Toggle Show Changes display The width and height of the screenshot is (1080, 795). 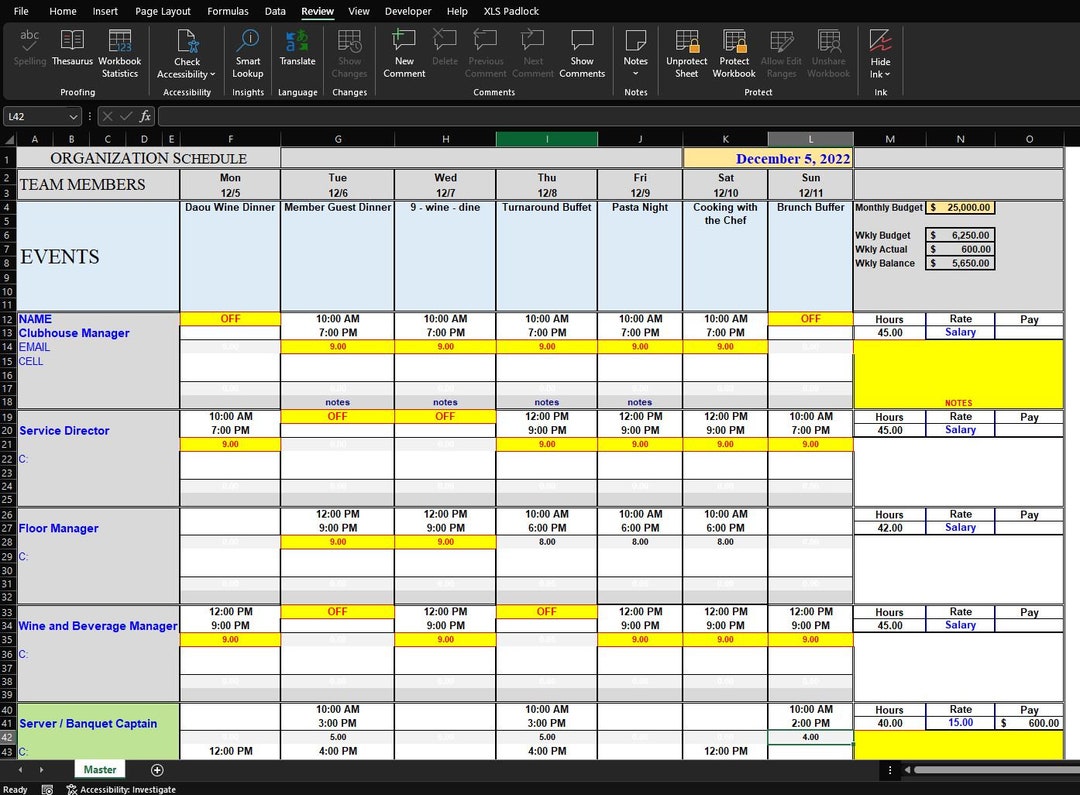(x=349, y=55)
